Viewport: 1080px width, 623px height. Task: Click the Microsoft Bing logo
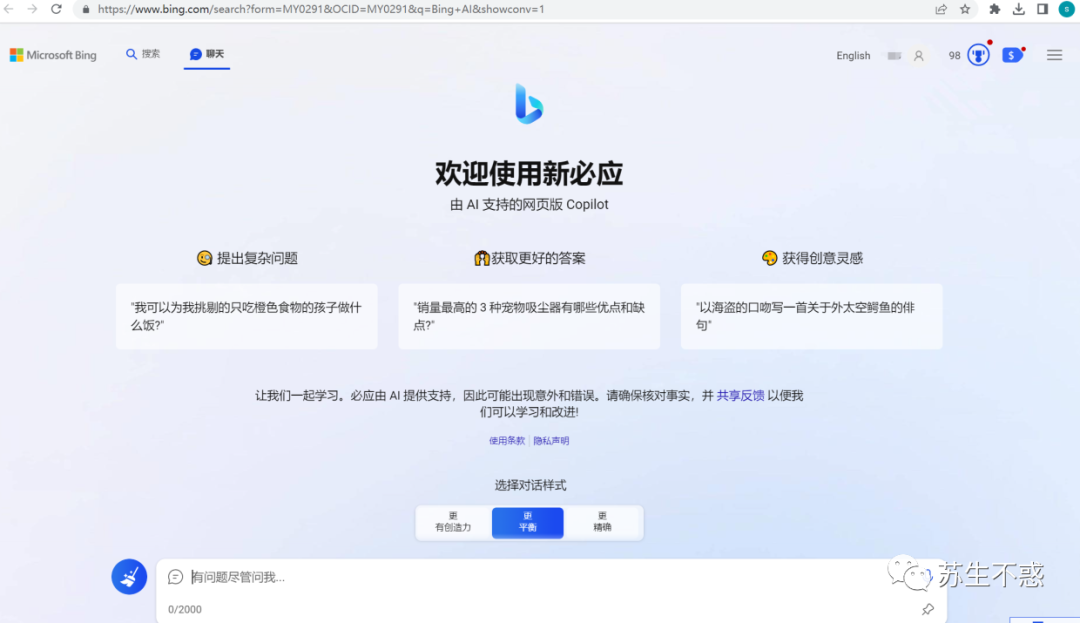click(52, 55)
